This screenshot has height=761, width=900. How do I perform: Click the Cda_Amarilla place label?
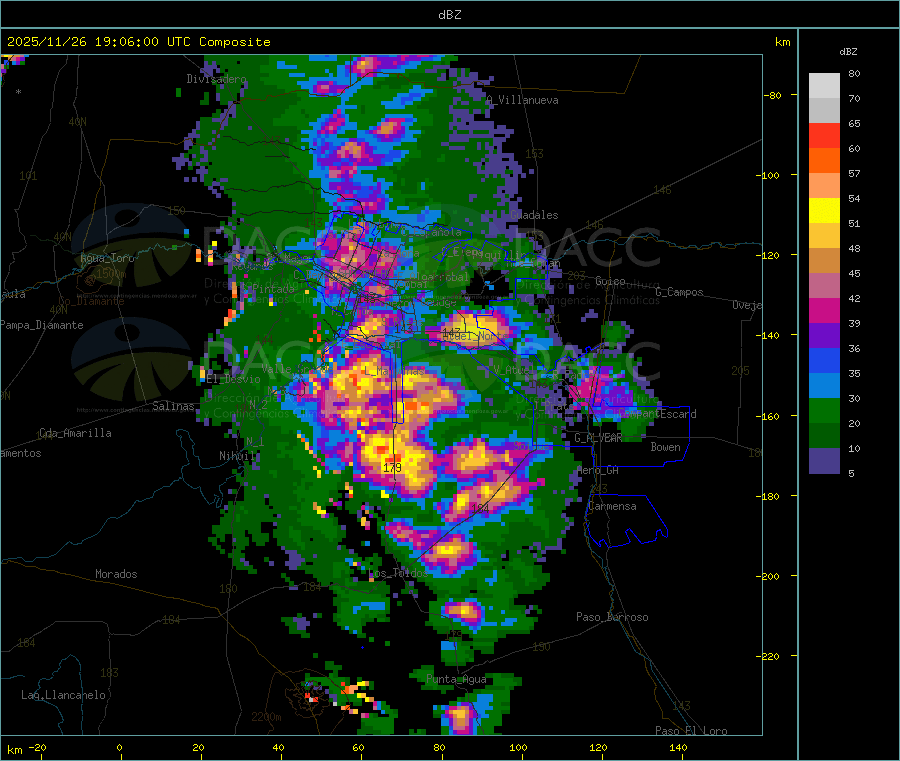[75, 433]
